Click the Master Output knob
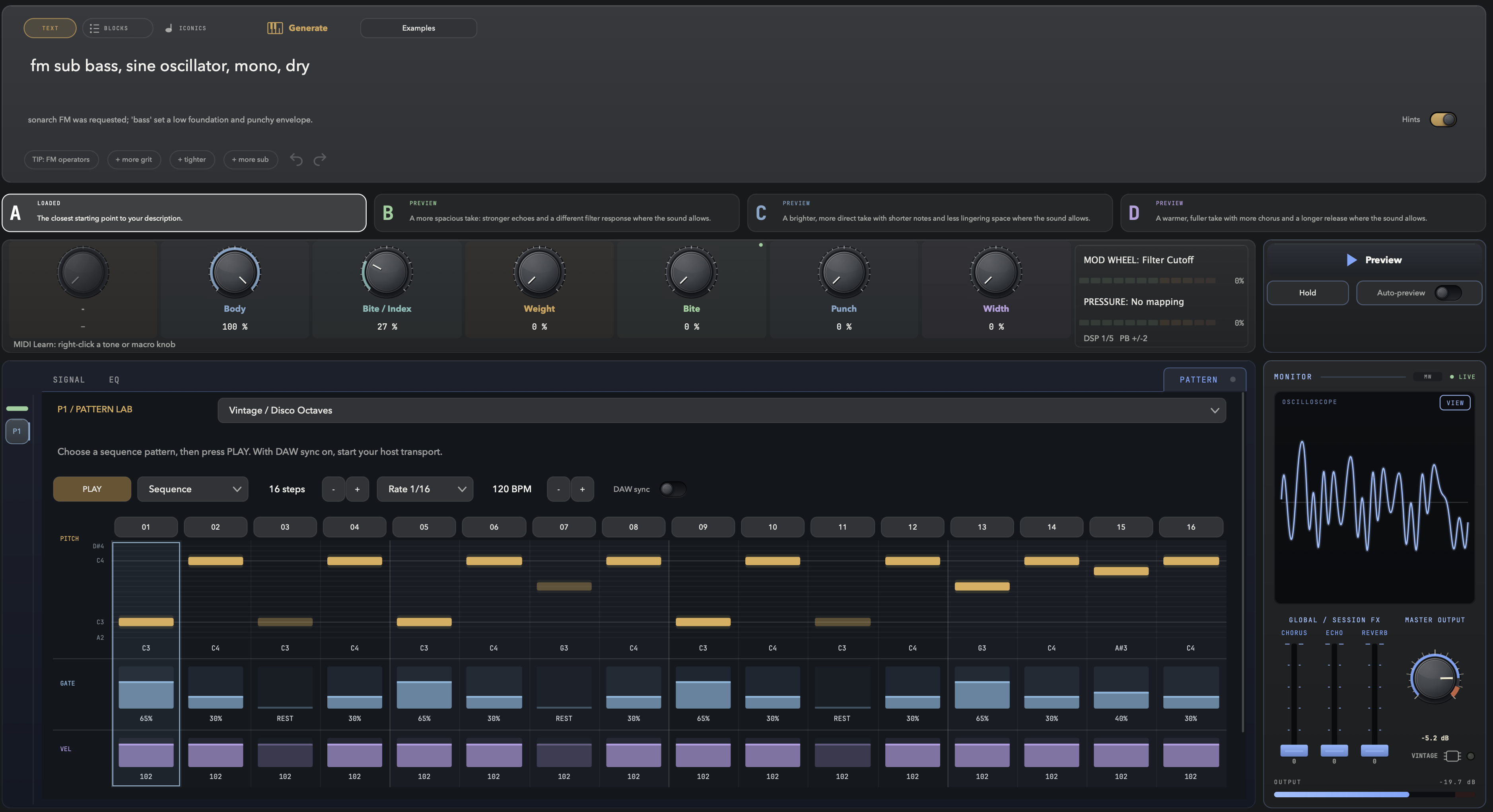 tap(1435, 678)
